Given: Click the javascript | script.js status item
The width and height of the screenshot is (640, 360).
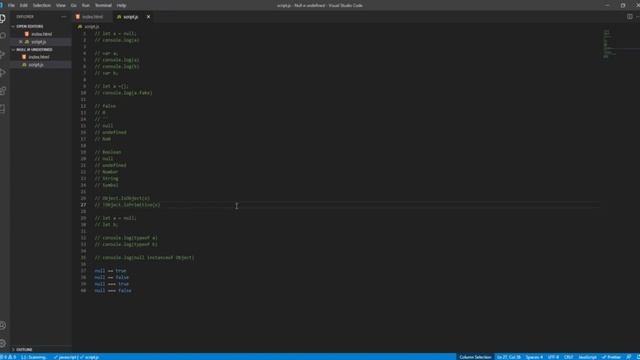Looking at the screenshot, I should point(76,357).
